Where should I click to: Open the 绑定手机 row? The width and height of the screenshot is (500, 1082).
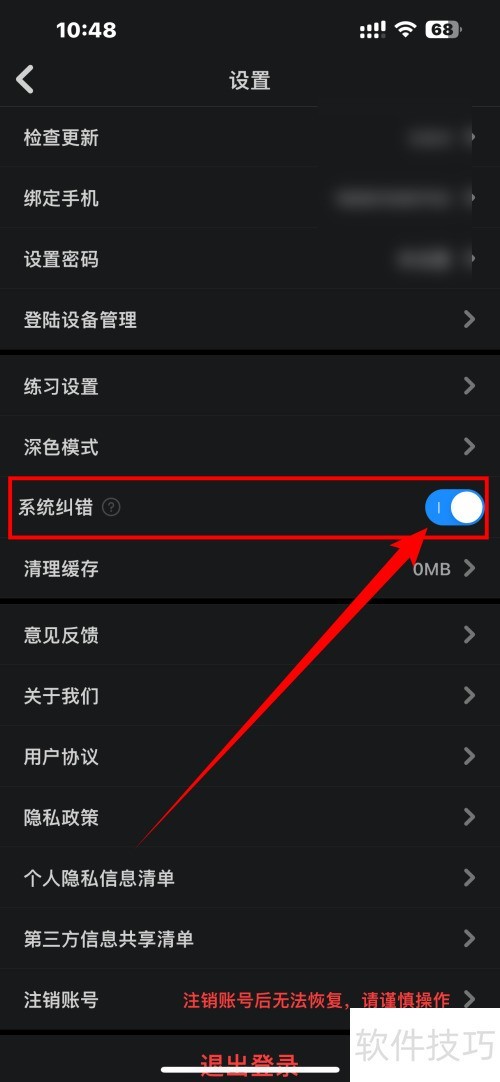click(x=250, y=198)
